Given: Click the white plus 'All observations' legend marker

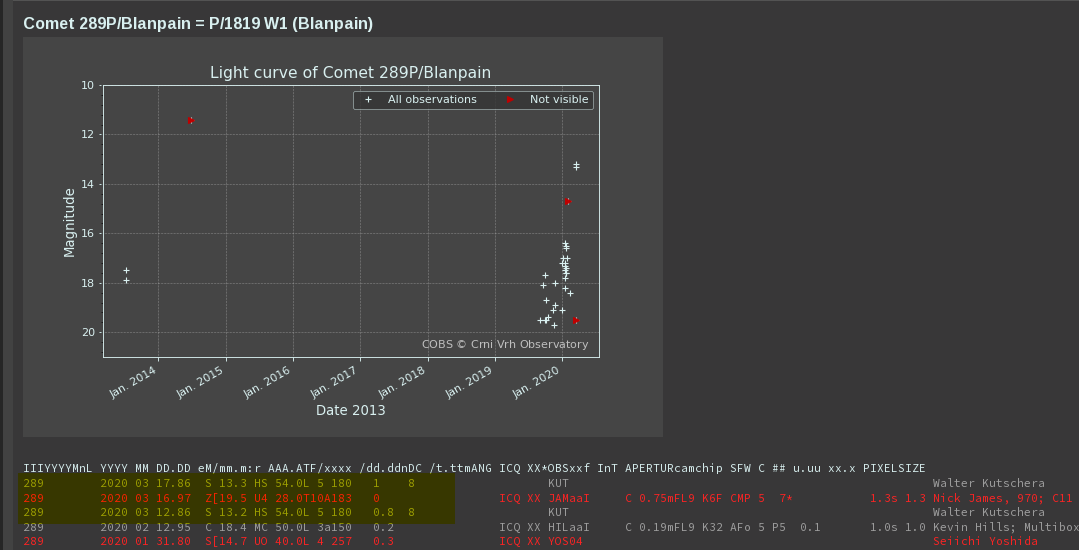Looking at the screenshot, I should (x=369, y=100).
